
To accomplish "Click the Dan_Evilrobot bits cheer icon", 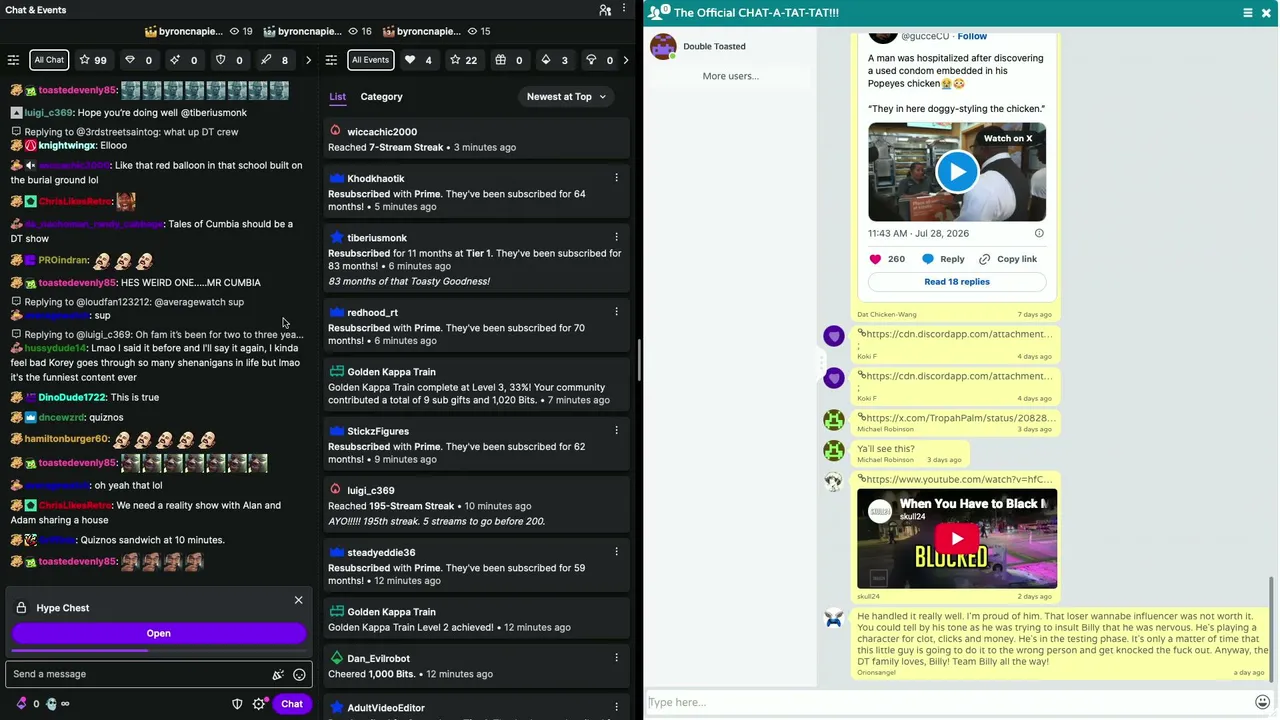I will pos(336,658).
